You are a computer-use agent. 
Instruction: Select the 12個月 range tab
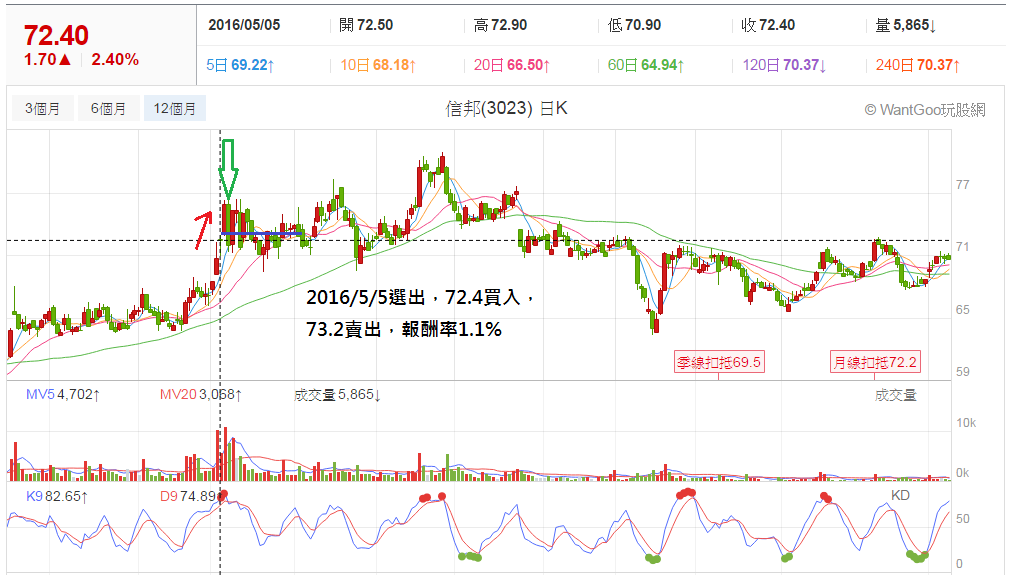point(175,108)
